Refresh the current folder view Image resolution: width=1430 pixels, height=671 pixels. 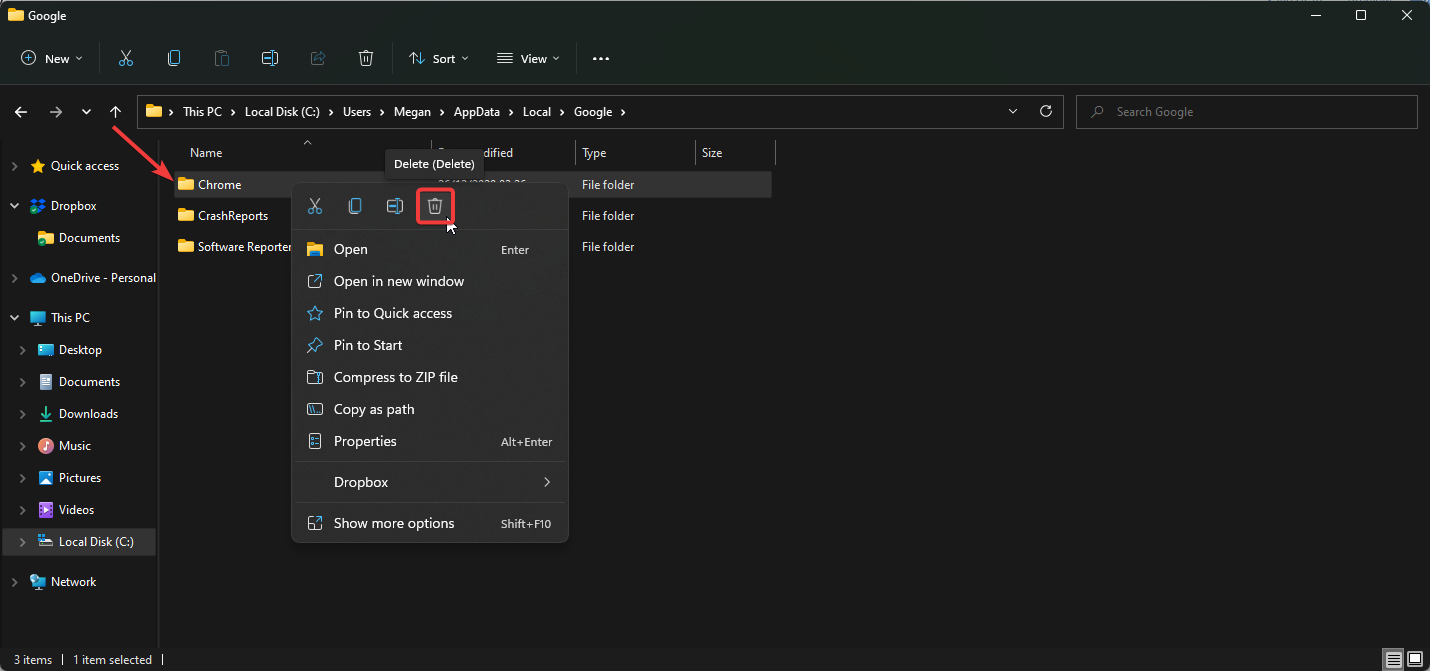[1046, 111]
